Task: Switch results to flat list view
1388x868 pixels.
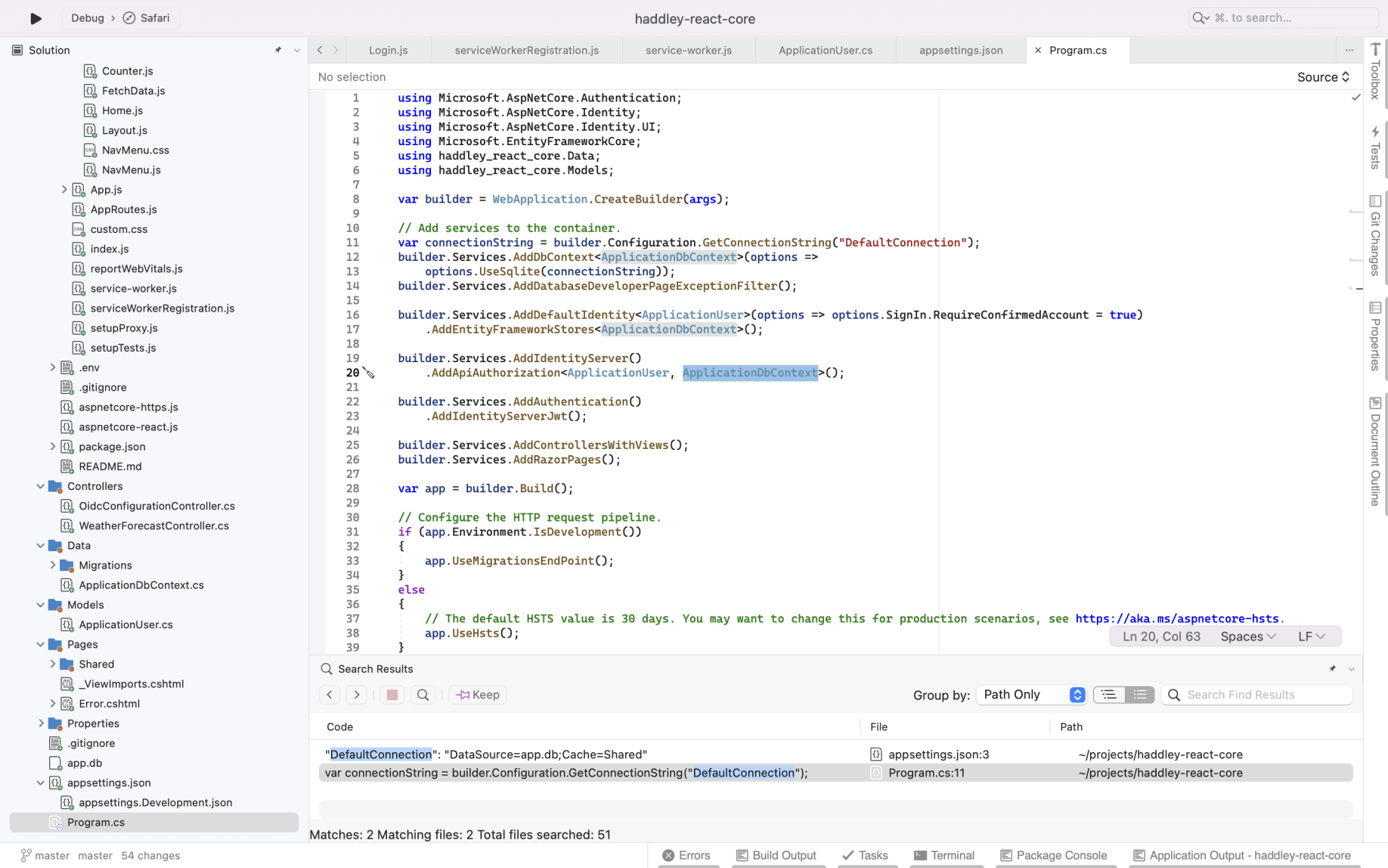Action: coord(1139,695)
